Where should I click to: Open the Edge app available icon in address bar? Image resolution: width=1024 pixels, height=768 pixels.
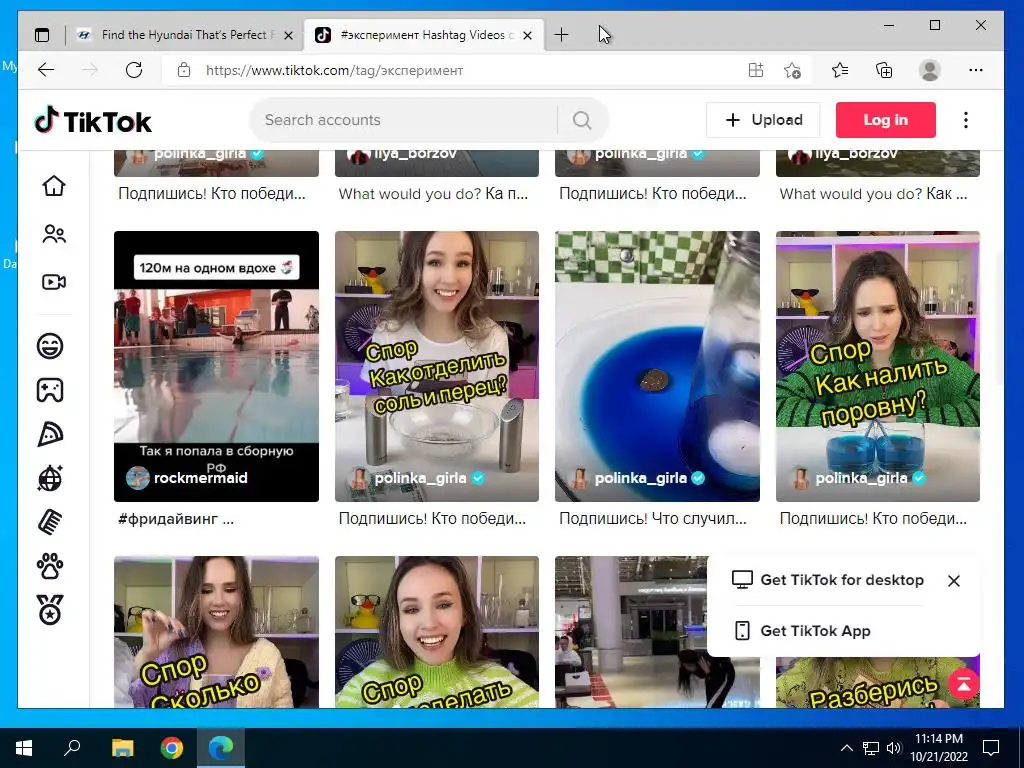tap(756, 70)
